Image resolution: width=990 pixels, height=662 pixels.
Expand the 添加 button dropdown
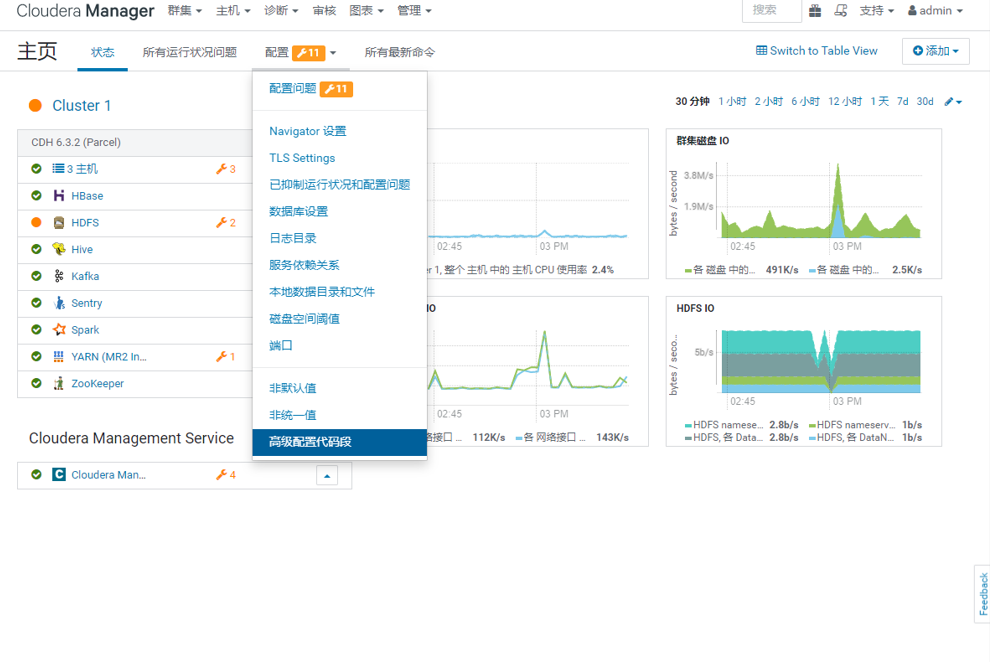(x=936, y=51)
